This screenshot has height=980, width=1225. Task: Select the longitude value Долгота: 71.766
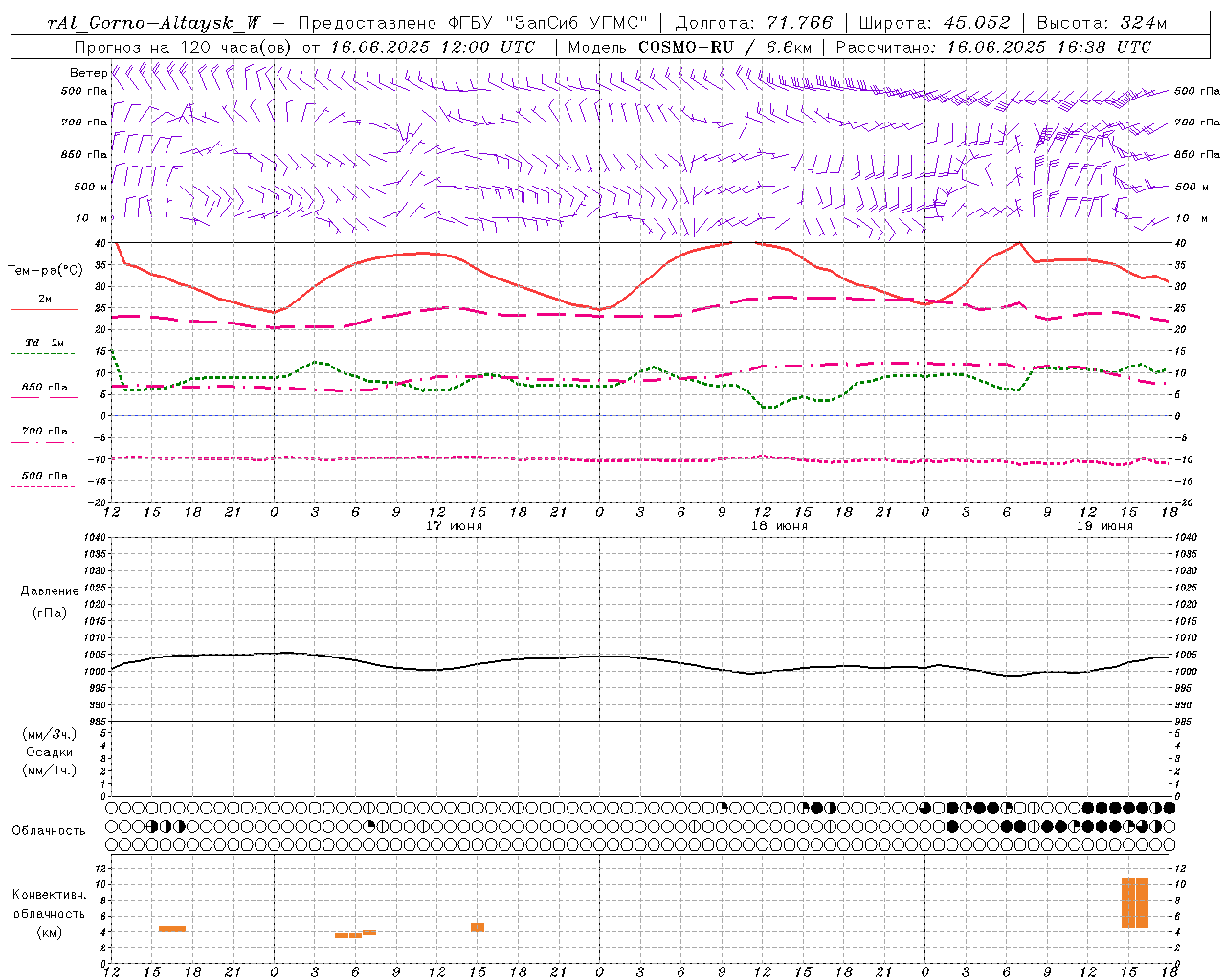coord(754,23)
